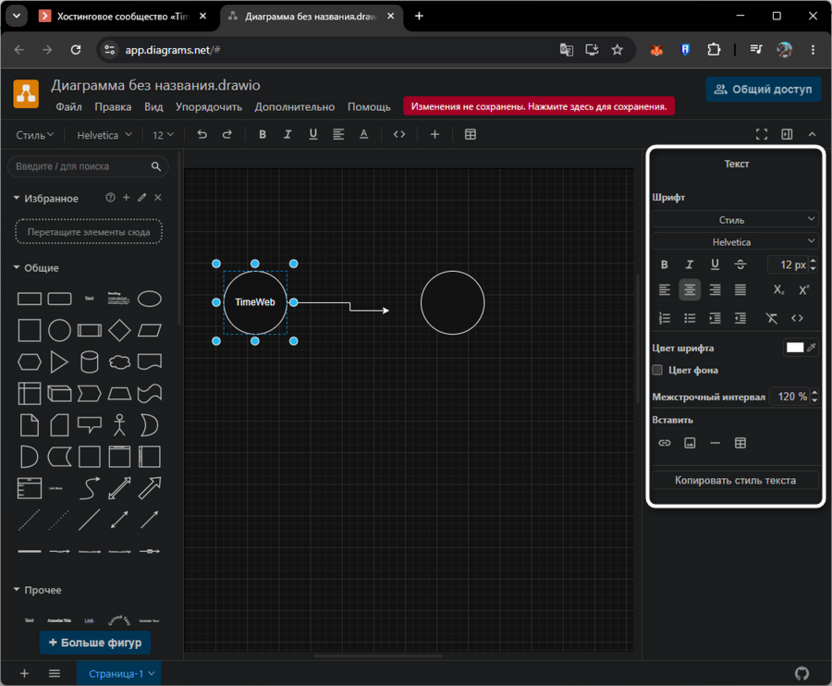Toggle bold in the top toolbar
Viewport: 832px width, 686px height.
[262, 135]
